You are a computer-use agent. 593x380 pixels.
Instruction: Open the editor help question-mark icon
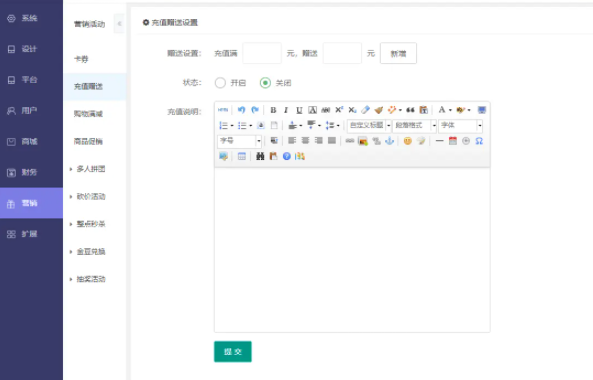click(287, 156)
